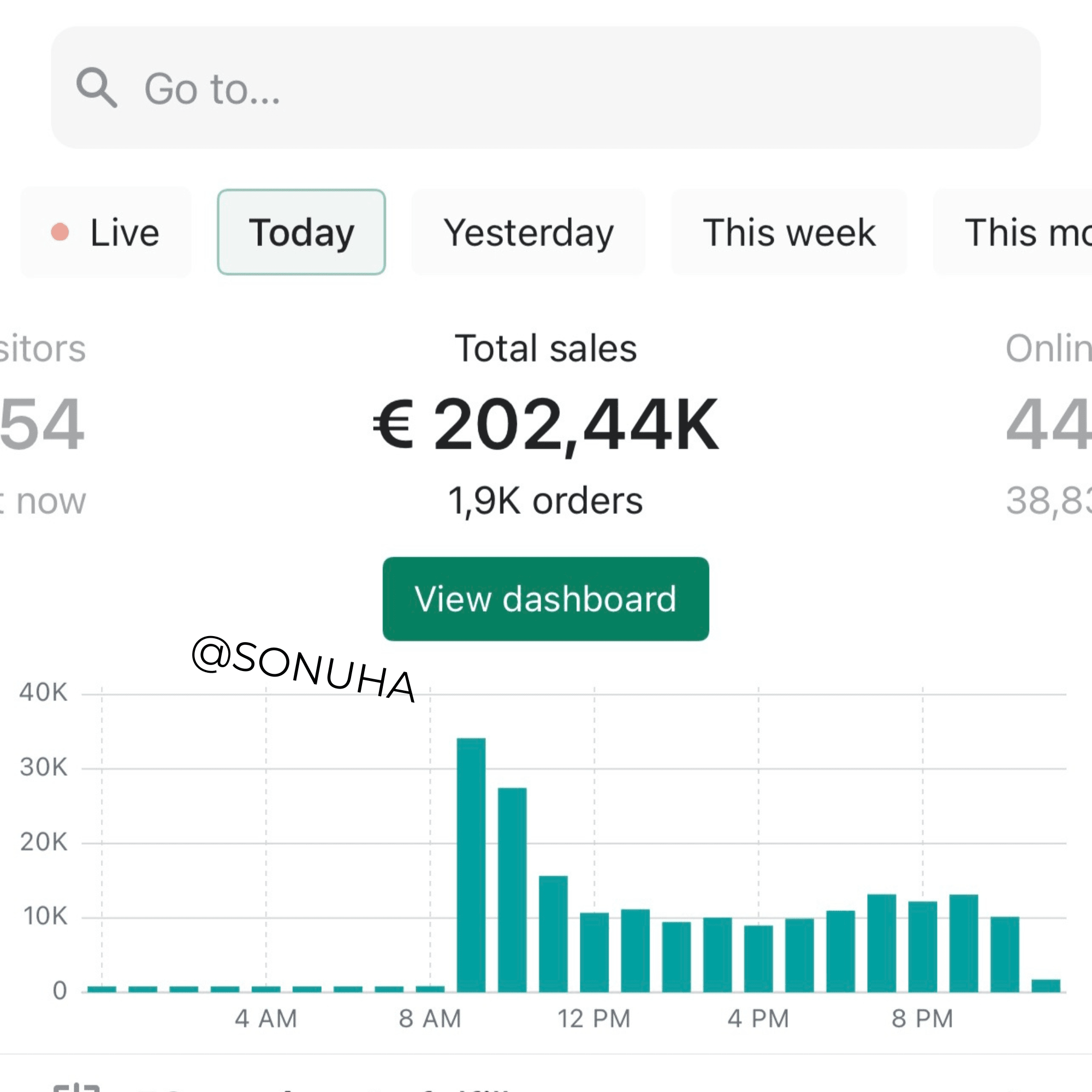Click the search magnifier icon

pos(97,88)
